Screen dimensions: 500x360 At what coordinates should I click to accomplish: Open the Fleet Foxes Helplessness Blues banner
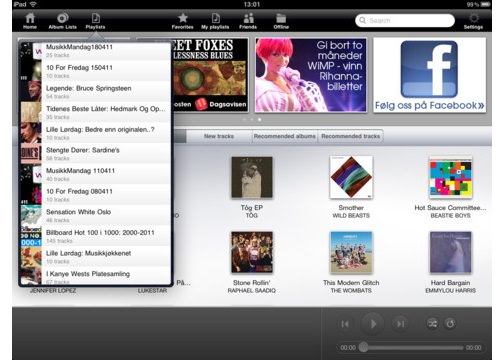click(210, 75)
